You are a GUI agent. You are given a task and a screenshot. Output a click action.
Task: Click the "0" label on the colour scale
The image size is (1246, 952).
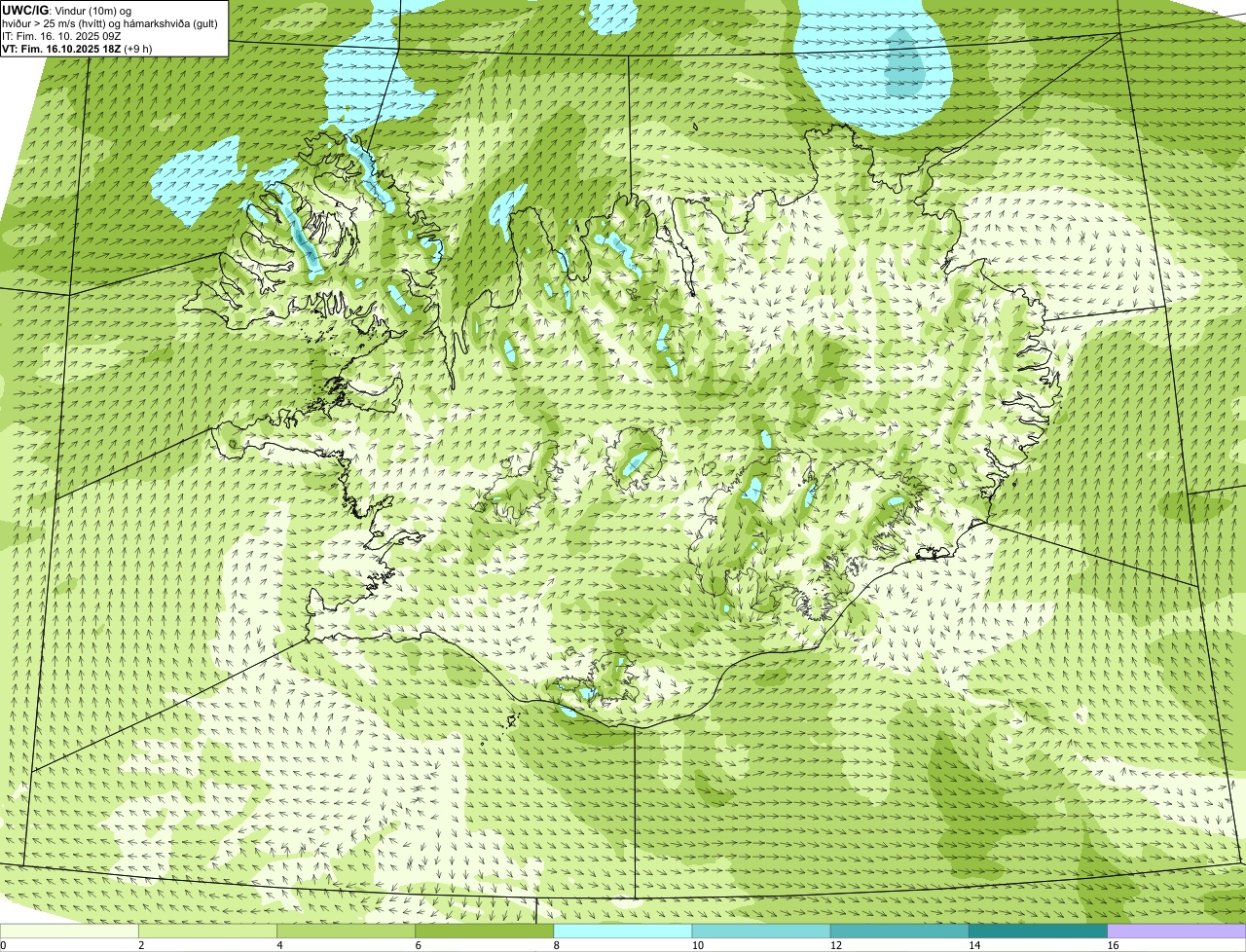point(3,945)
